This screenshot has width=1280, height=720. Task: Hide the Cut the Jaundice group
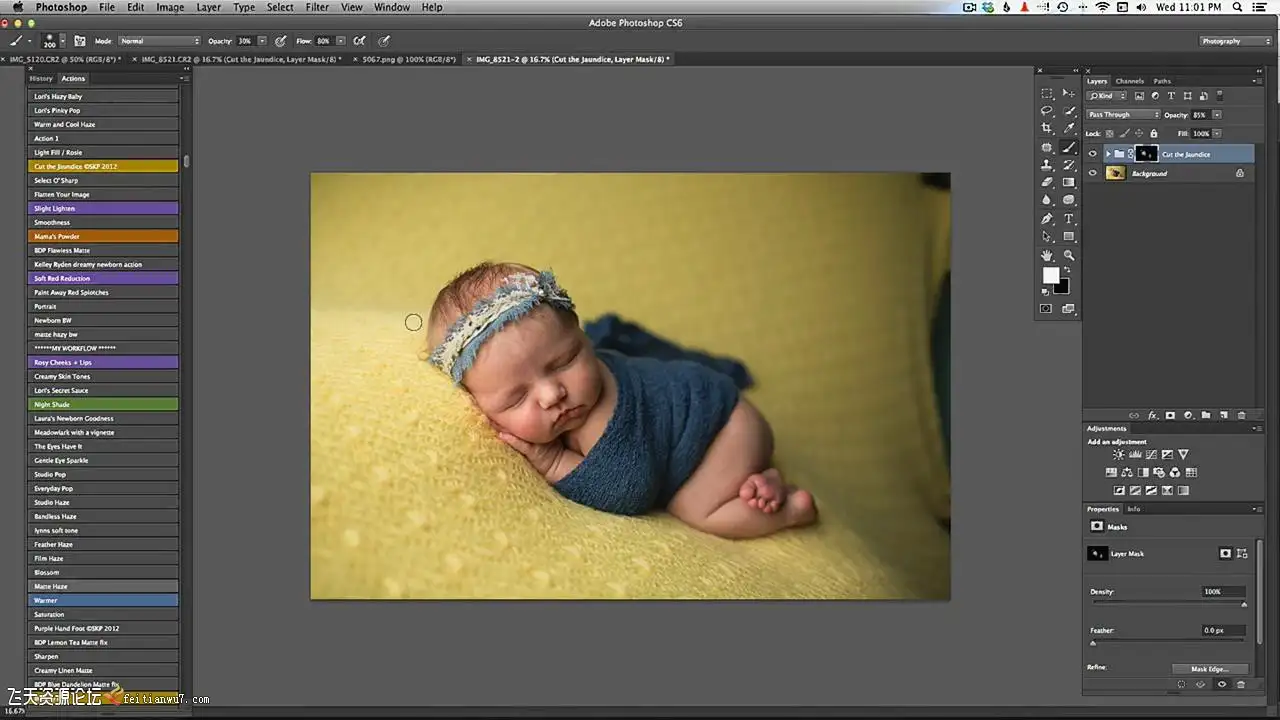(x=1092, y=154)
